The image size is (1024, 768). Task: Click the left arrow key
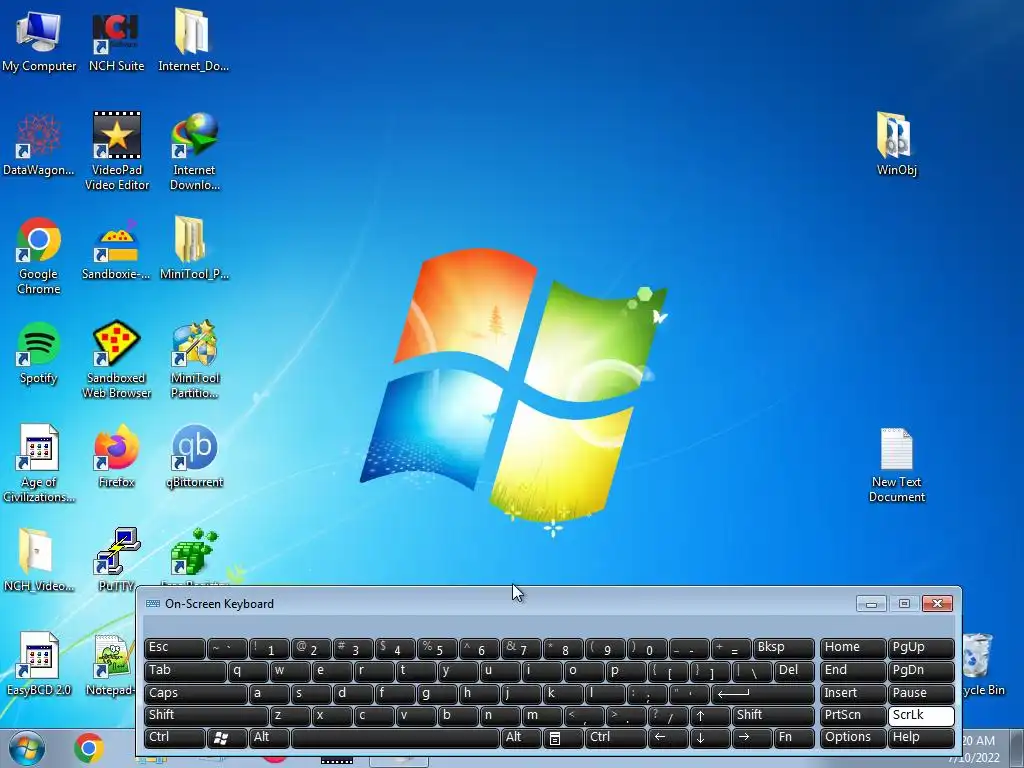[667, 737]
